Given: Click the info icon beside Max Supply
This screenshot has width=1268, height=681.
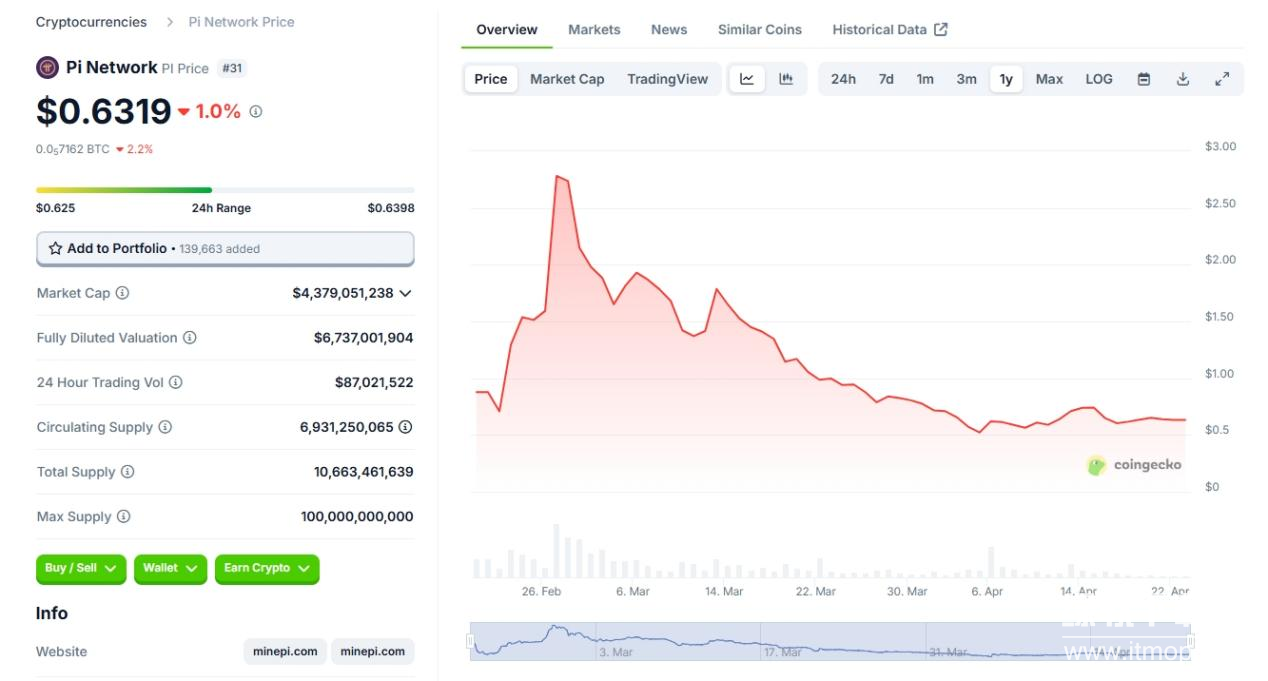Looking at the screenshot, I should 124,517.
